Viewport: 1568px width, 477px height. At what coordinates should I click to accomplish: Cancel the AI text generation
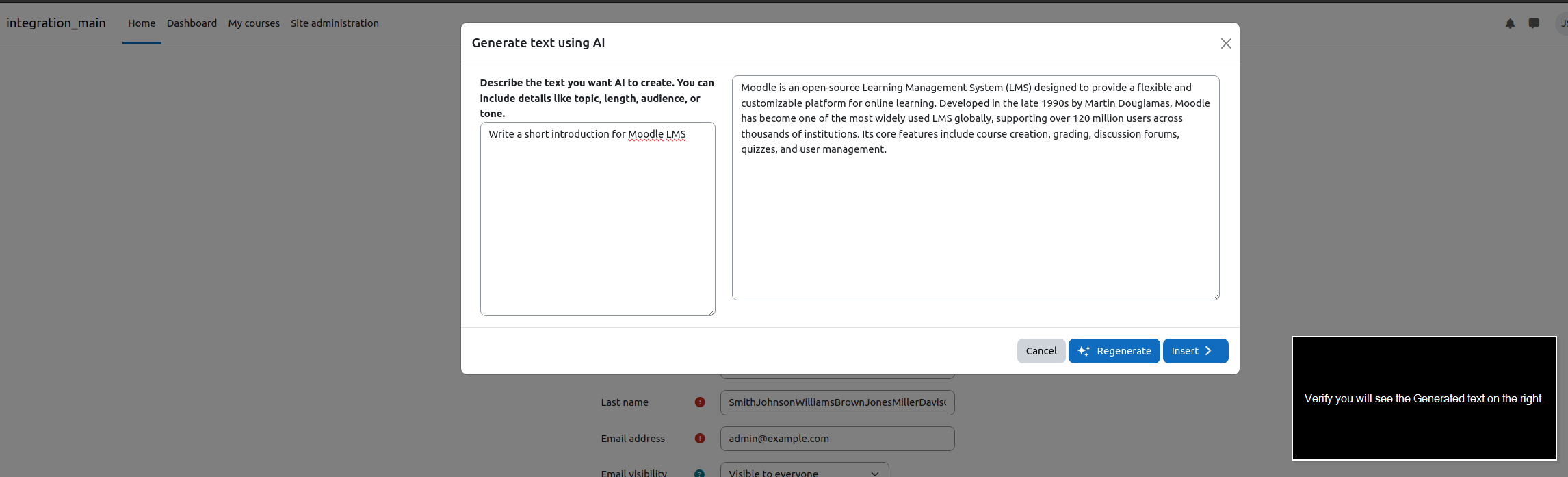click(x=1041, y=351)
